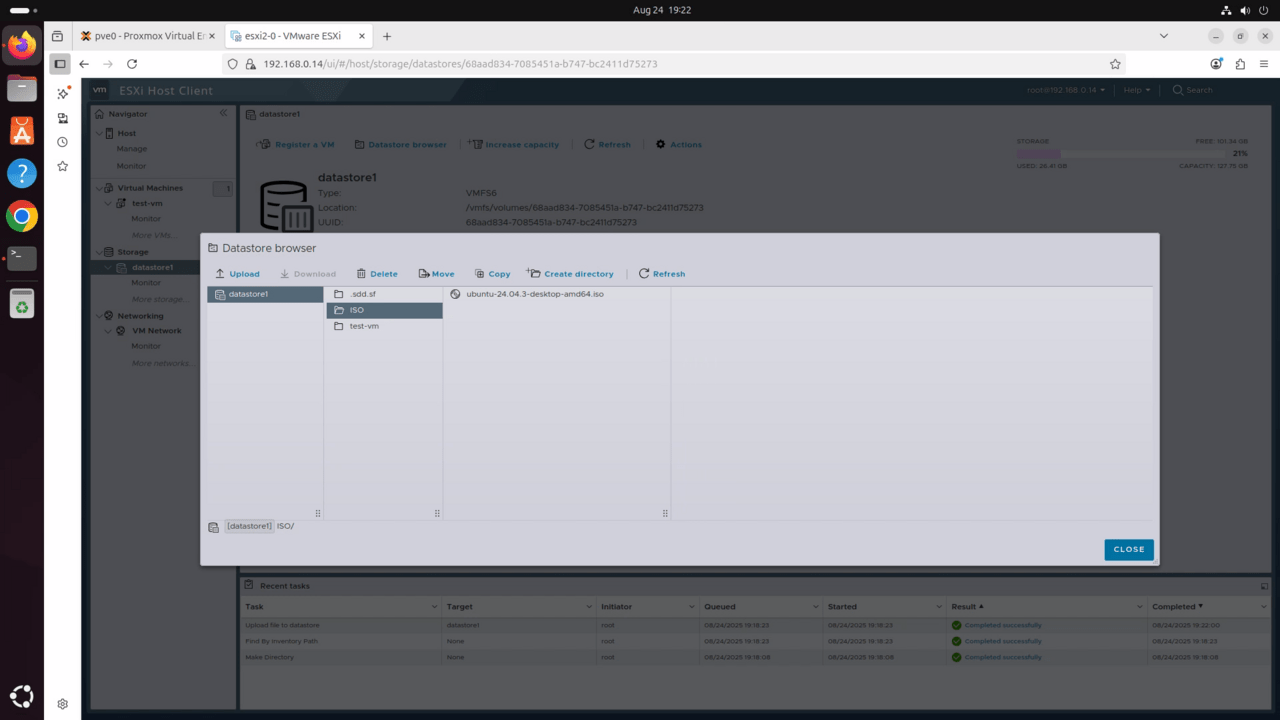Screen dimensions: 1280x720
Task: Click Completed successfully for Upload file to datastore
Action: point(1003,625)
